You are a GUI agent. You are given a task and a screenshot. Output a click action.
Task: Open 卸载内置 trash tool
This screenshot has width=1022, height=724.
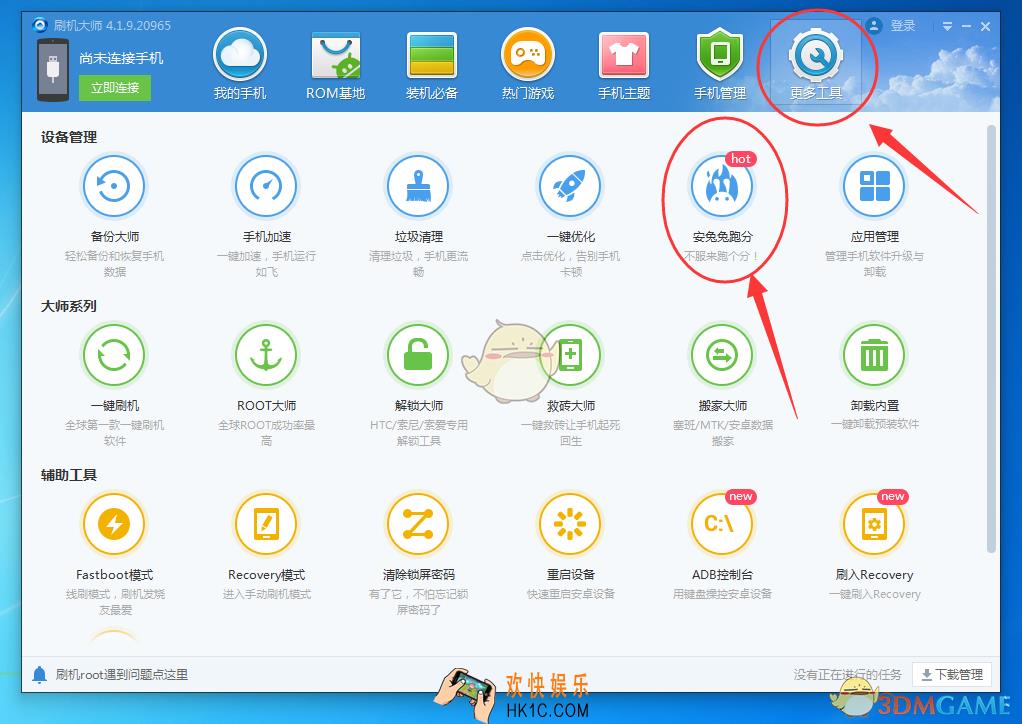[874, 355]
